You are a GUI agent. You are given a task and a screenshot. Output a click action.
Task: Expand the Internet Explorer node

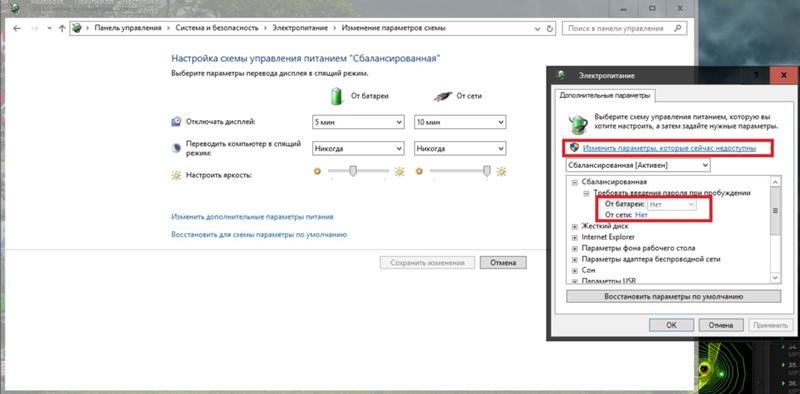click(574, 237)
